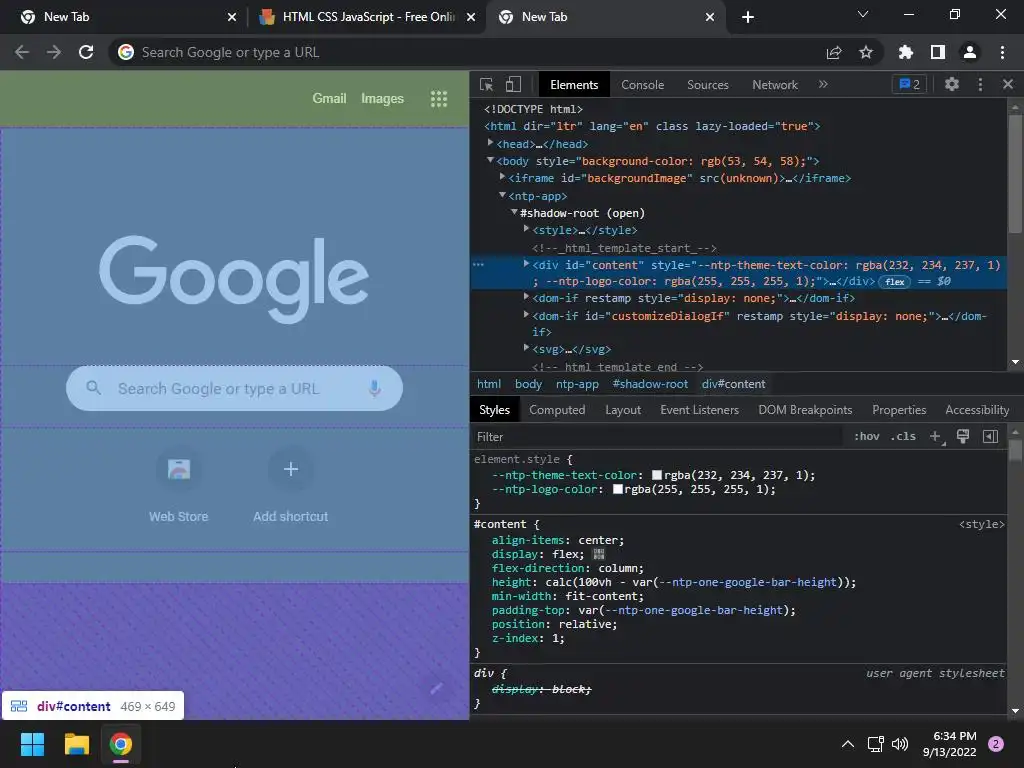Screen dimensions: 1024x768
Task: Toggle the browser side panel icon
Action: point(937,52)
